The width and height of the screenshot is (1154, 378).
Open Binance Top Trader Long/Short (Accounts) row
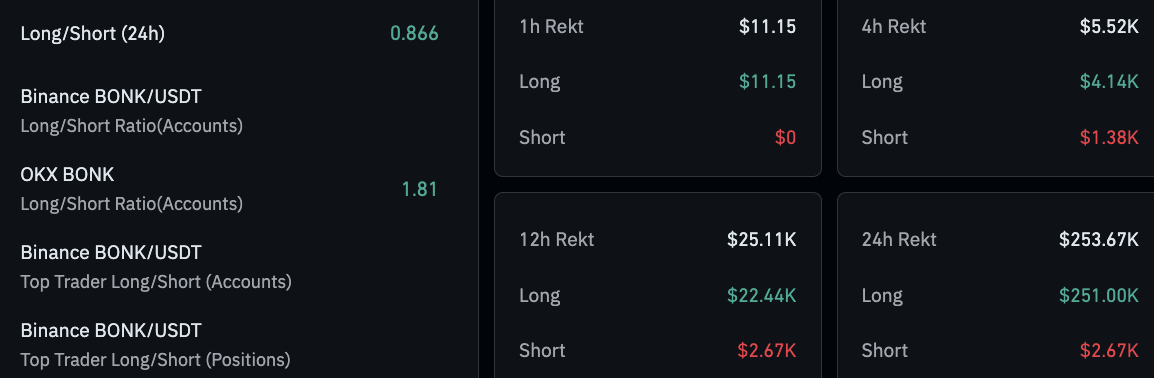230,267
